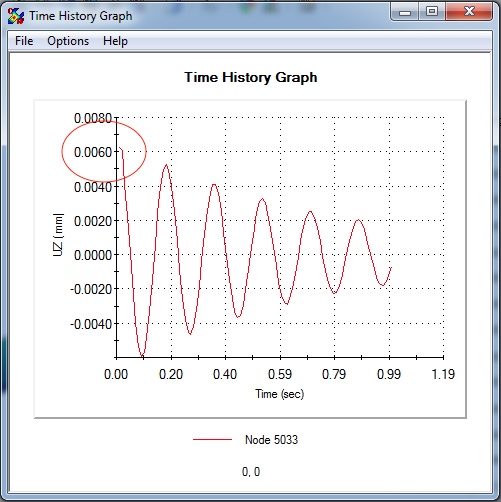Click the -0.0020 y-axis value

pos(91,289)
